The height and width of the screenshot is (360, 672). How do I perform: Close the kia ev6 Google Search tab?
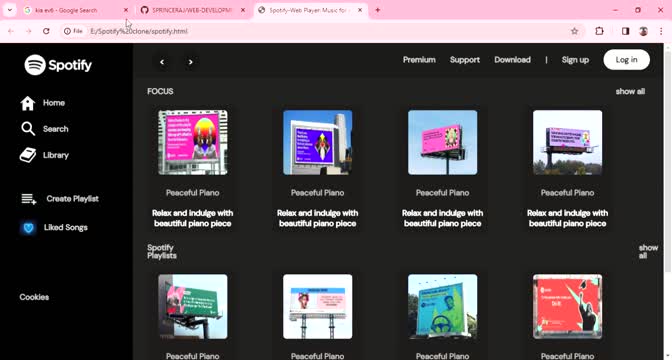point(126,10)
